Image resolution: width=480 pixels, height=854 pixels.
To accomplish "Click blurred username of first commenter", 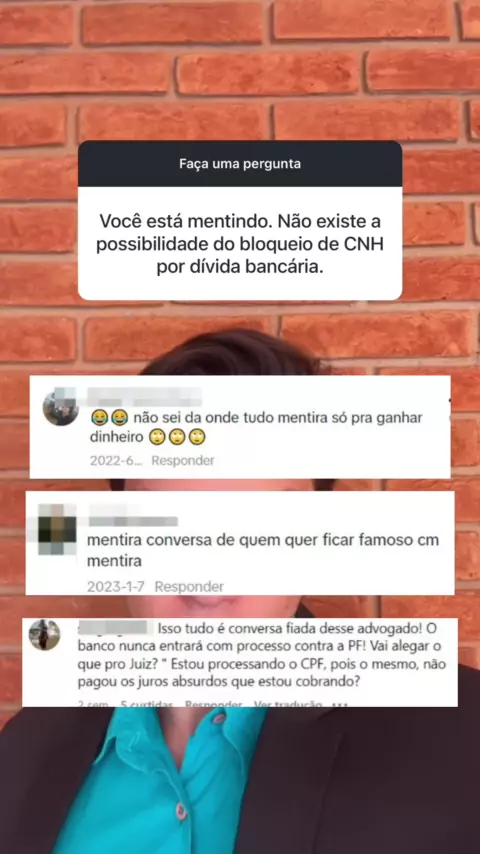I will [x=144, y=397].
